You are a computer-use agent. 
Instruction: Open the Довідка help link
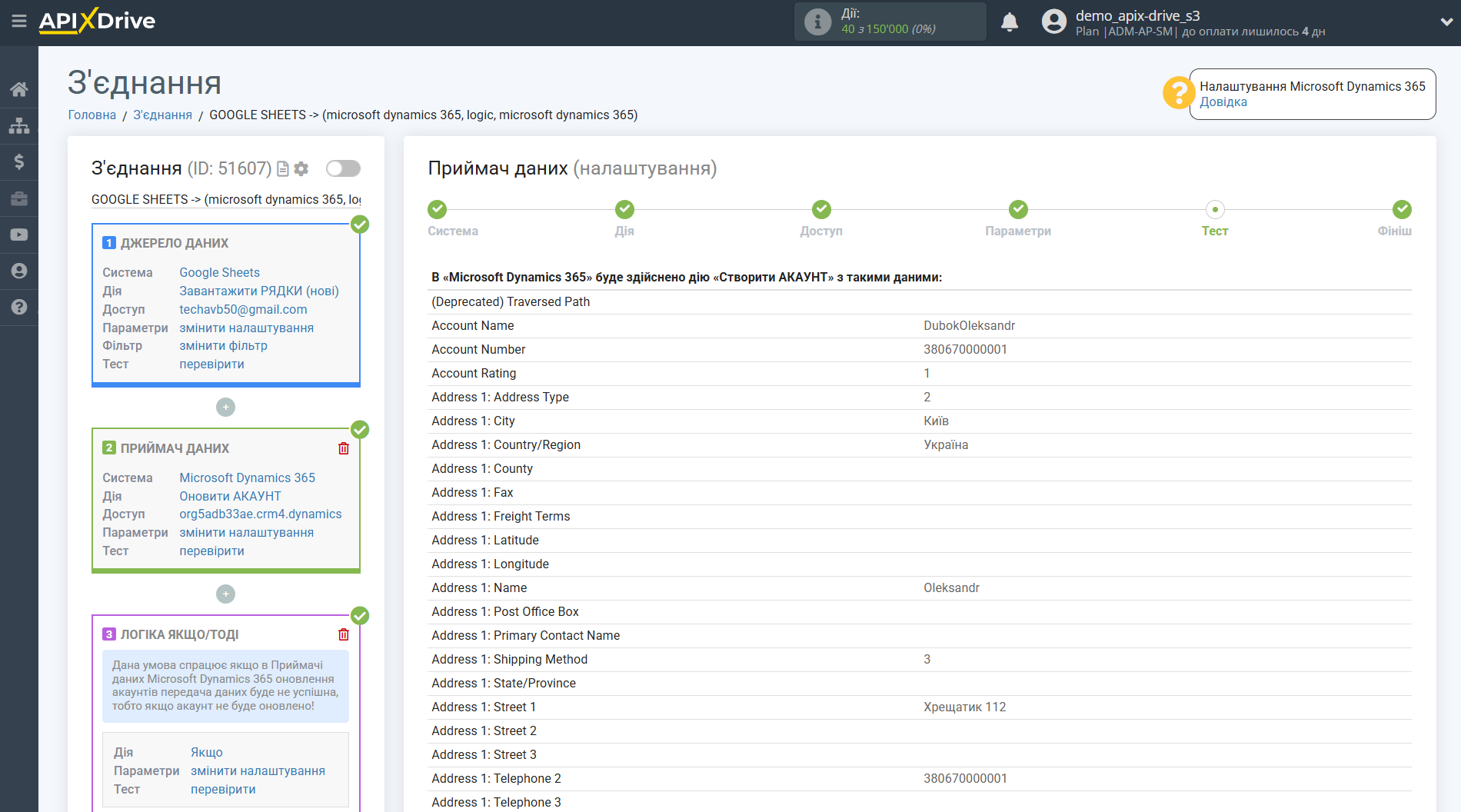click(x=1223, y=102)
